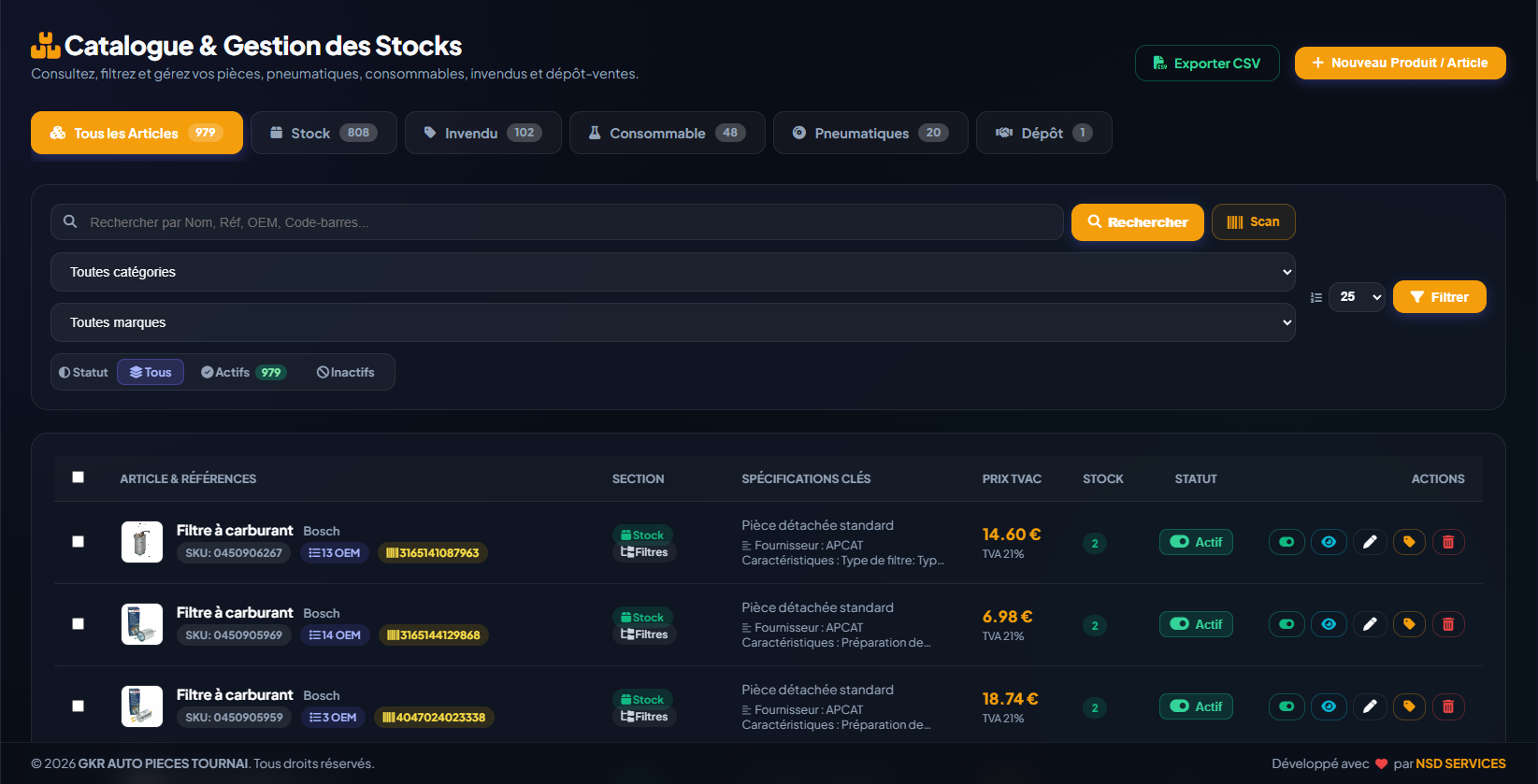Toggle active status switch for SKU 0450905969

[x=1286, y=624]
